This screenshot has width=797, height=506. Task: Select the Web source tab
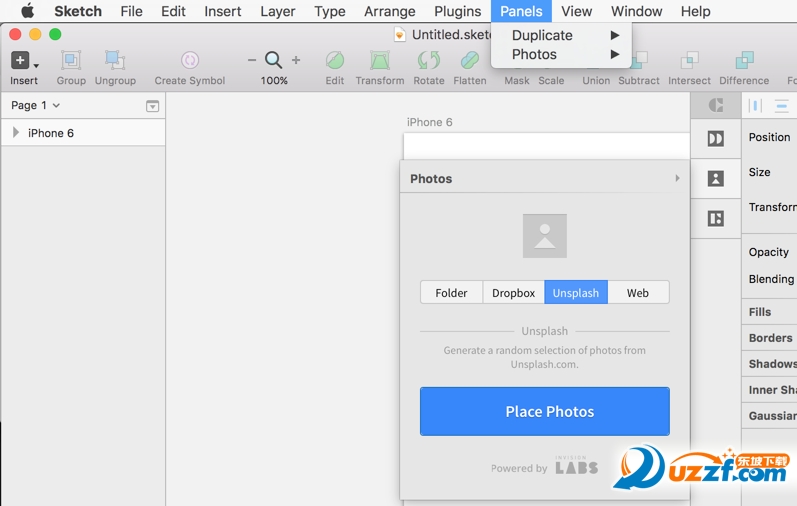click(x=638, y=292)
